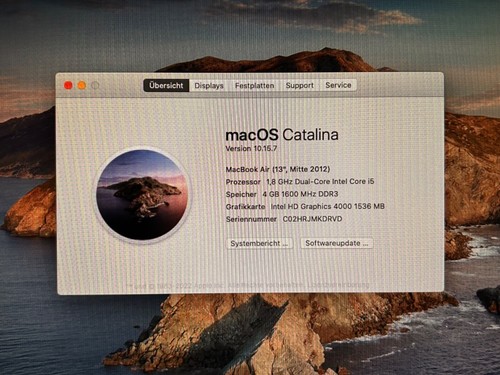Image resolution: width=500 pixels, height=375 pixels.
Task: Click the serial number C02HRJMKDRVD
Action: coord(312,219)
